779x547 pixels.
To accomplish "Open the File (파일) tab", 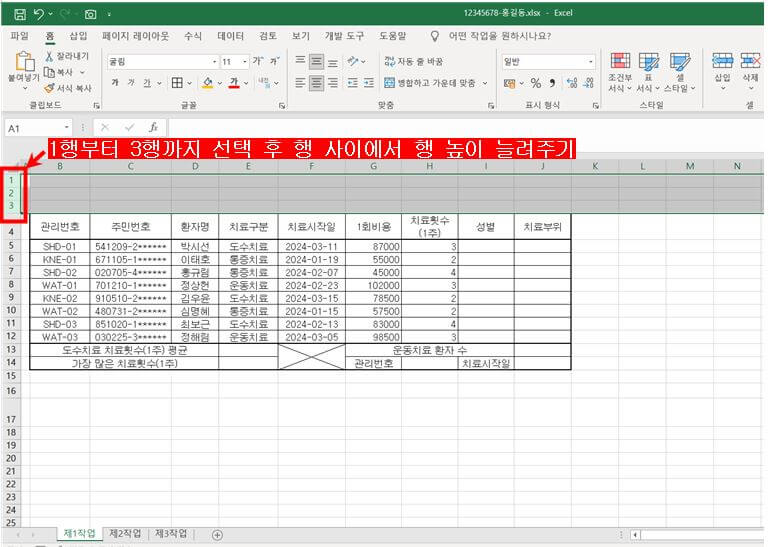I will tap(20, 36).
